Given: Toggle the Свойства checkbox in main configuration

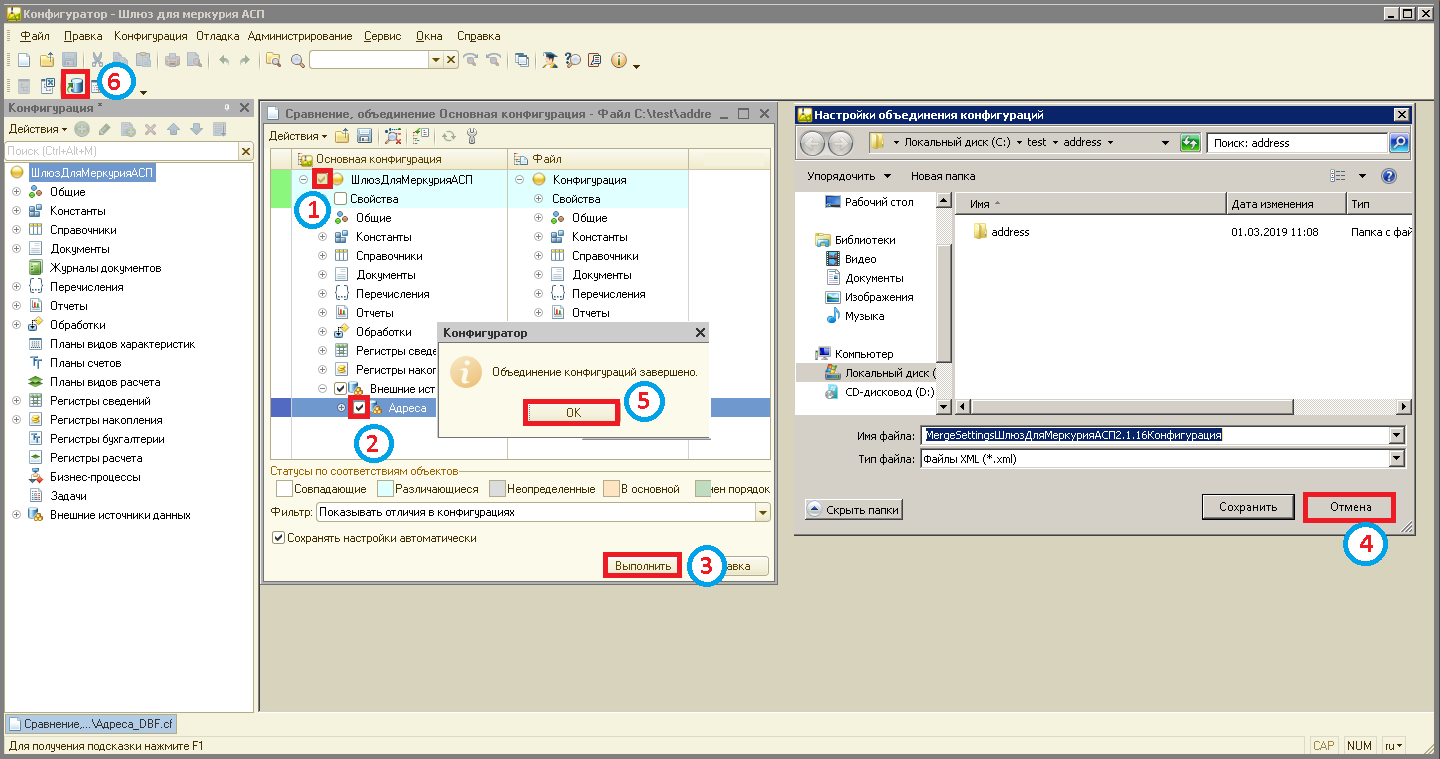Looking at the screenshot, I should [x=340, y=199].
